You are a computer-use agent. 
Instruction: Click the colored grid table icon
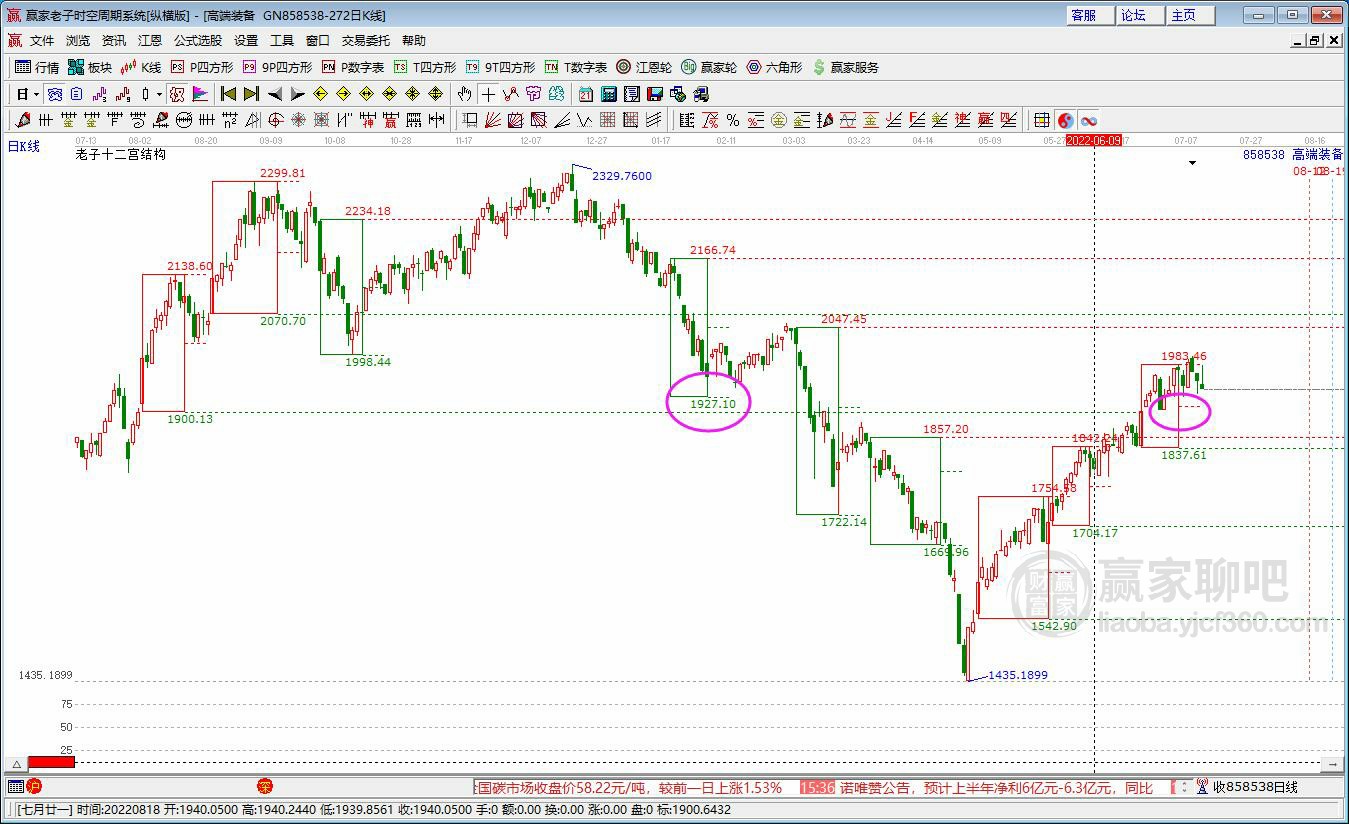click(x=1042, y=120)
